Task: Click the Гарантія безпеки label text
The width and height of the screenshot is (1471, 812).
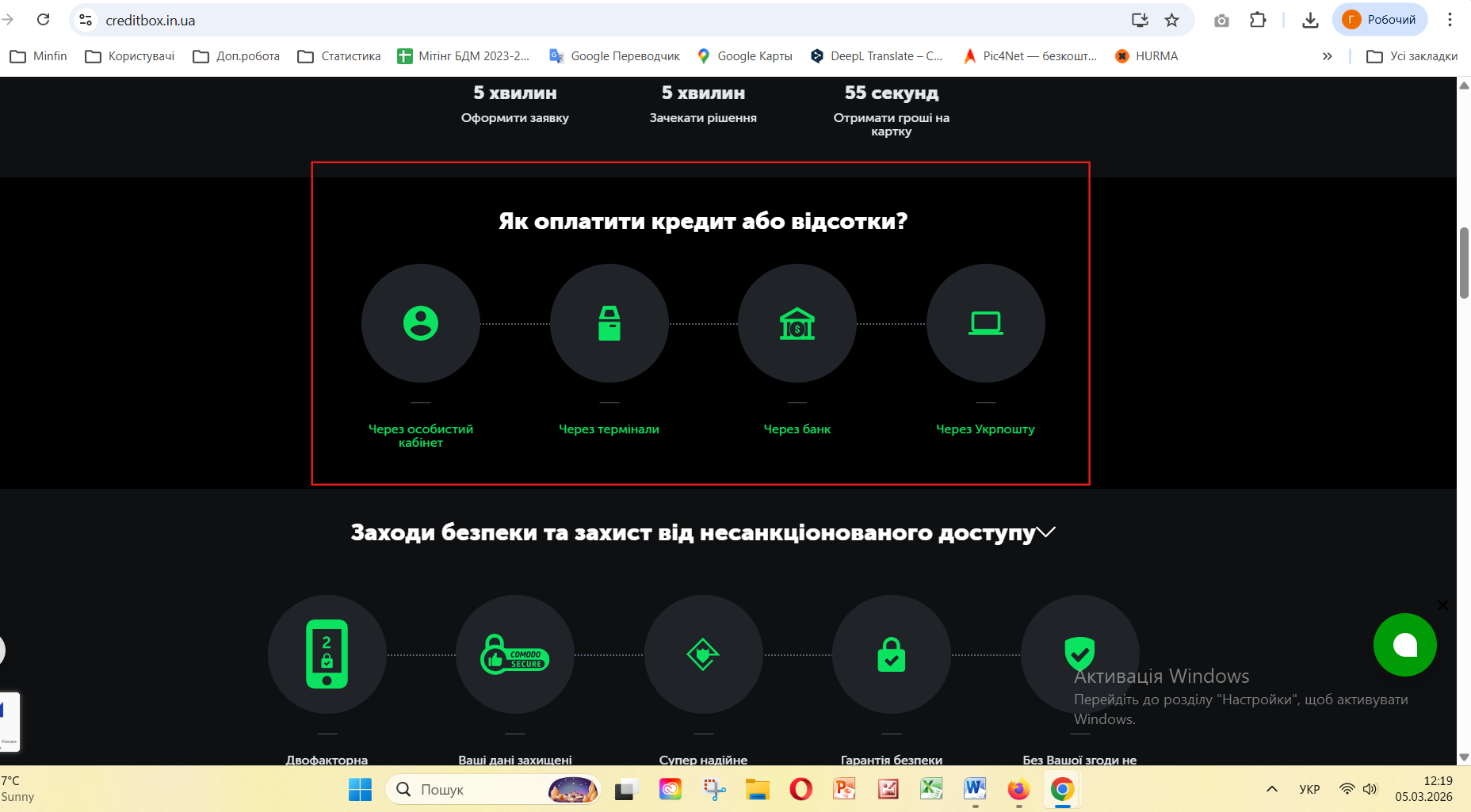Action: click(x=892, y=760)
